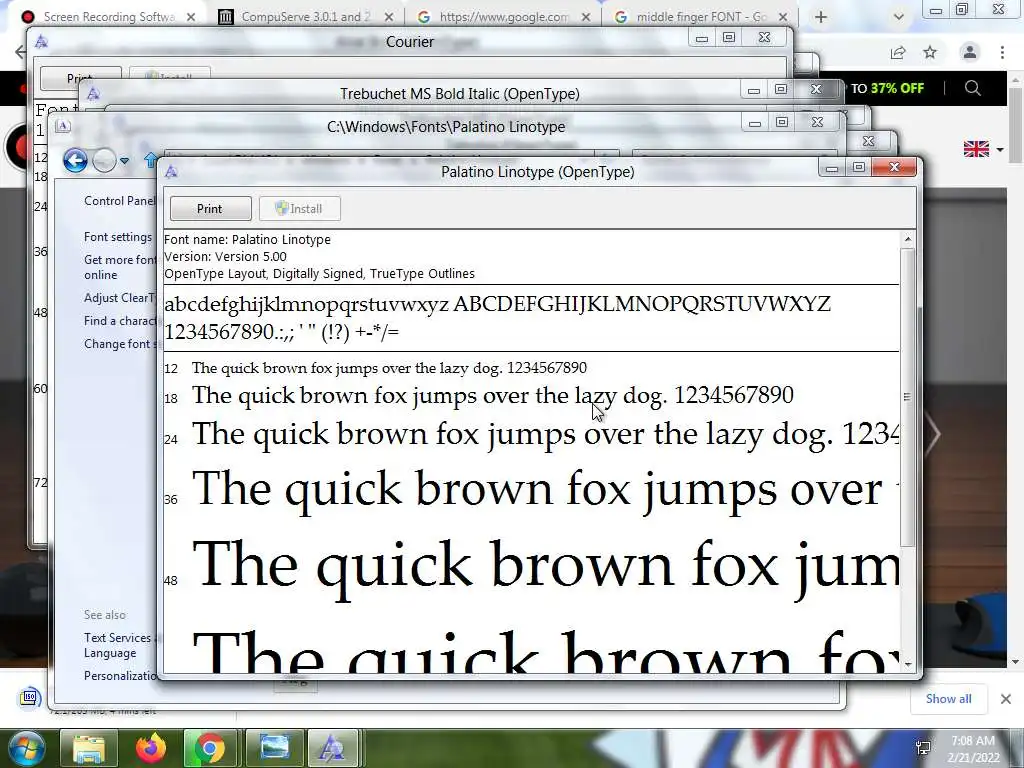Screen dimensions: 1024x768
Task: Click Show all downloads
Action: (x=948, y=699)
